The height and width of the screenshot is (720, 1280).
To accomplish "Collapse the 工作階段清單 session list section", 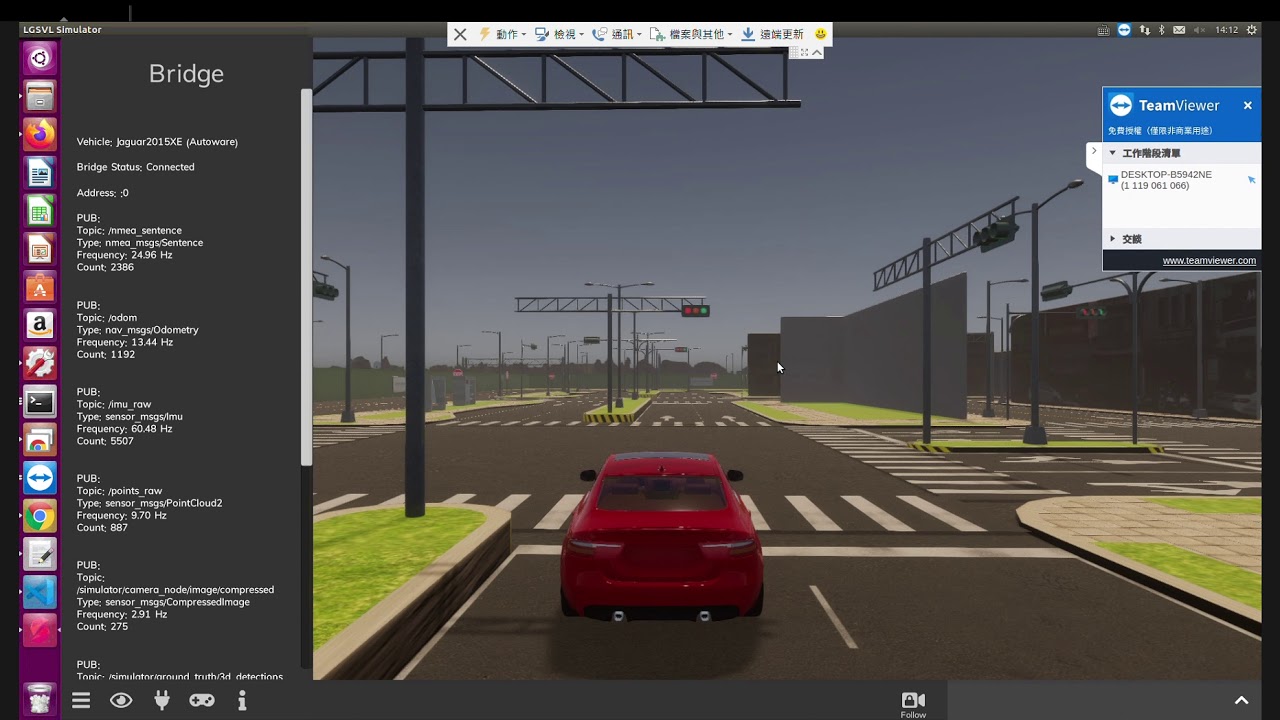I will coord(1112,153).
